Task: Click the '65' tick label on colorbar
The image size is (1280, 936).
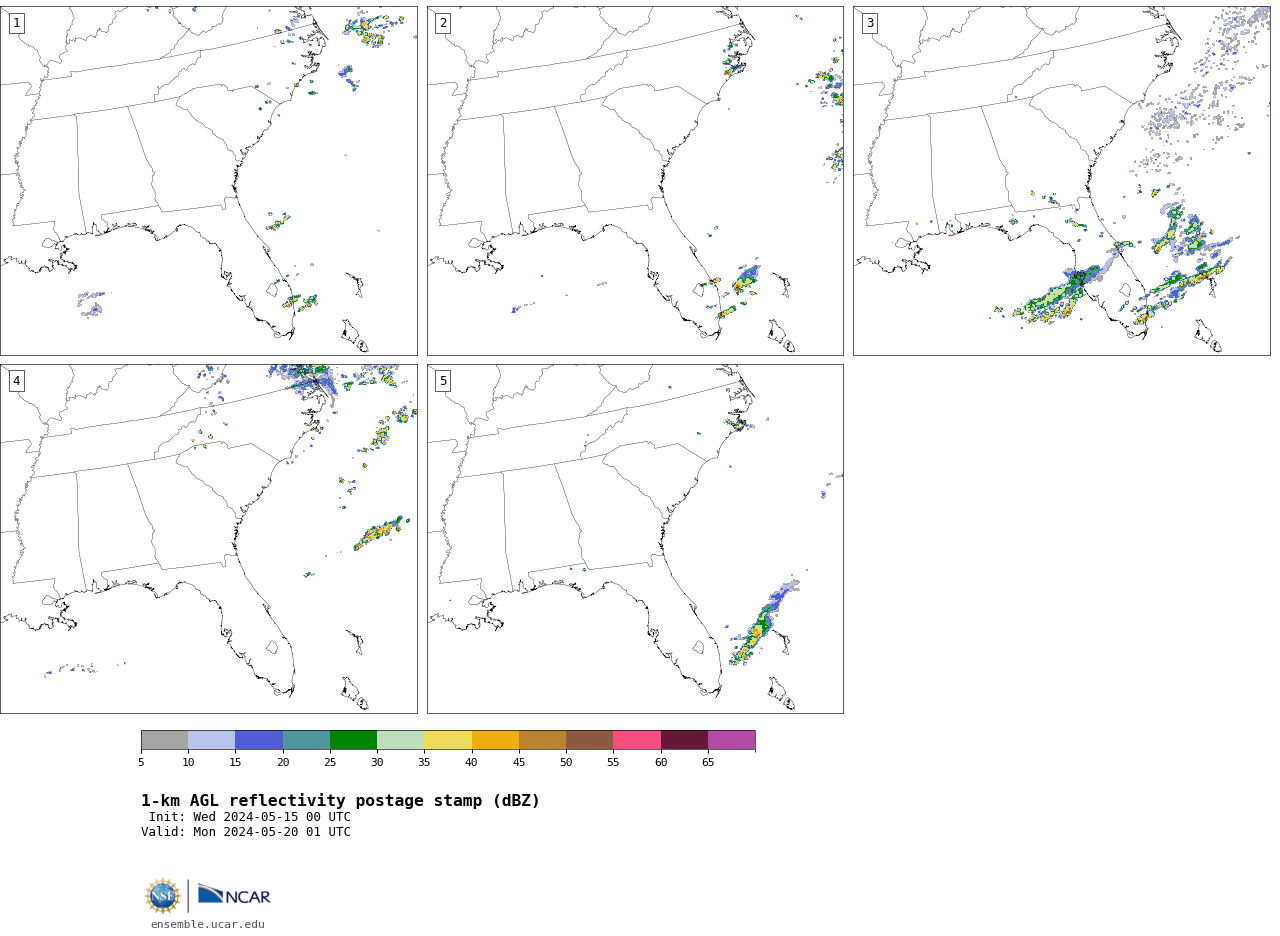Action: tap(708, 763)
